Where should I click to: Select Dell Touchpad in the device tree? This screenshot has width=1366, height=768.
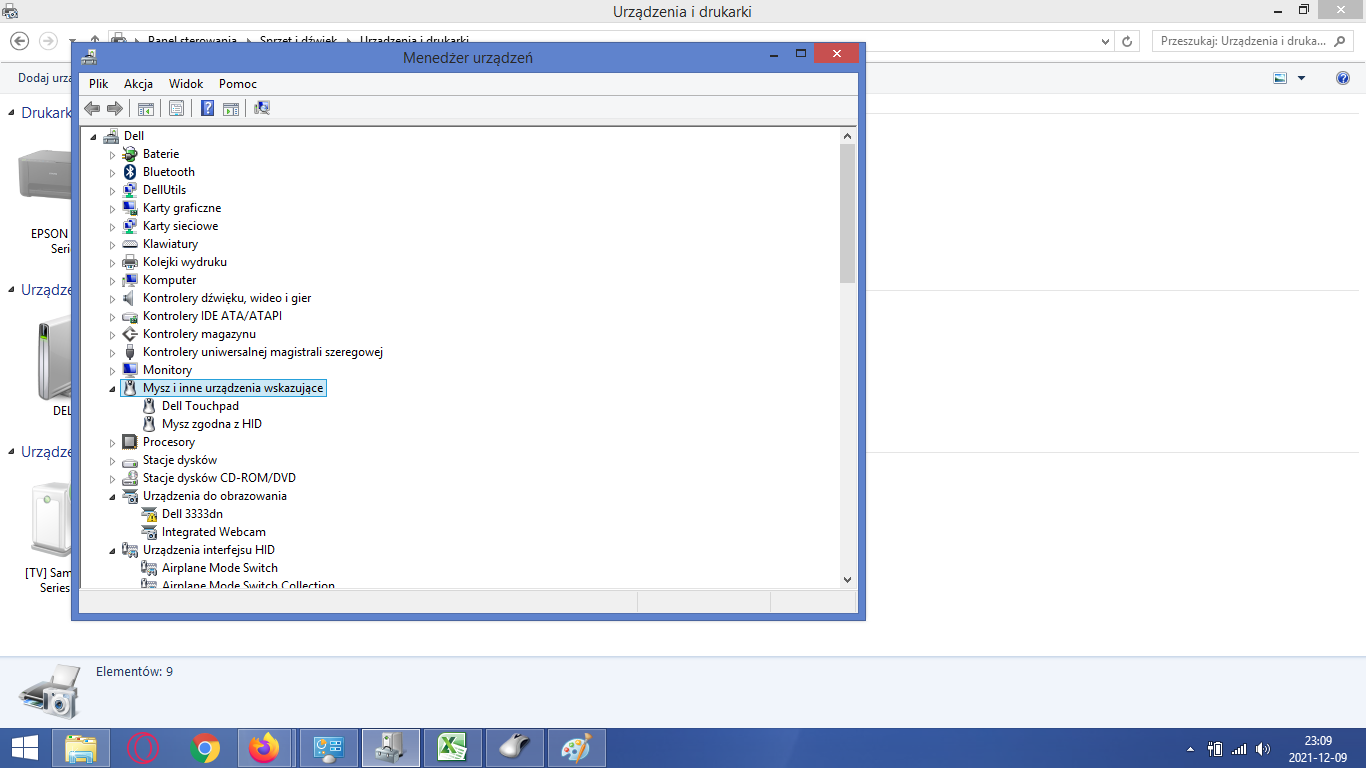(x=200, y=406)
